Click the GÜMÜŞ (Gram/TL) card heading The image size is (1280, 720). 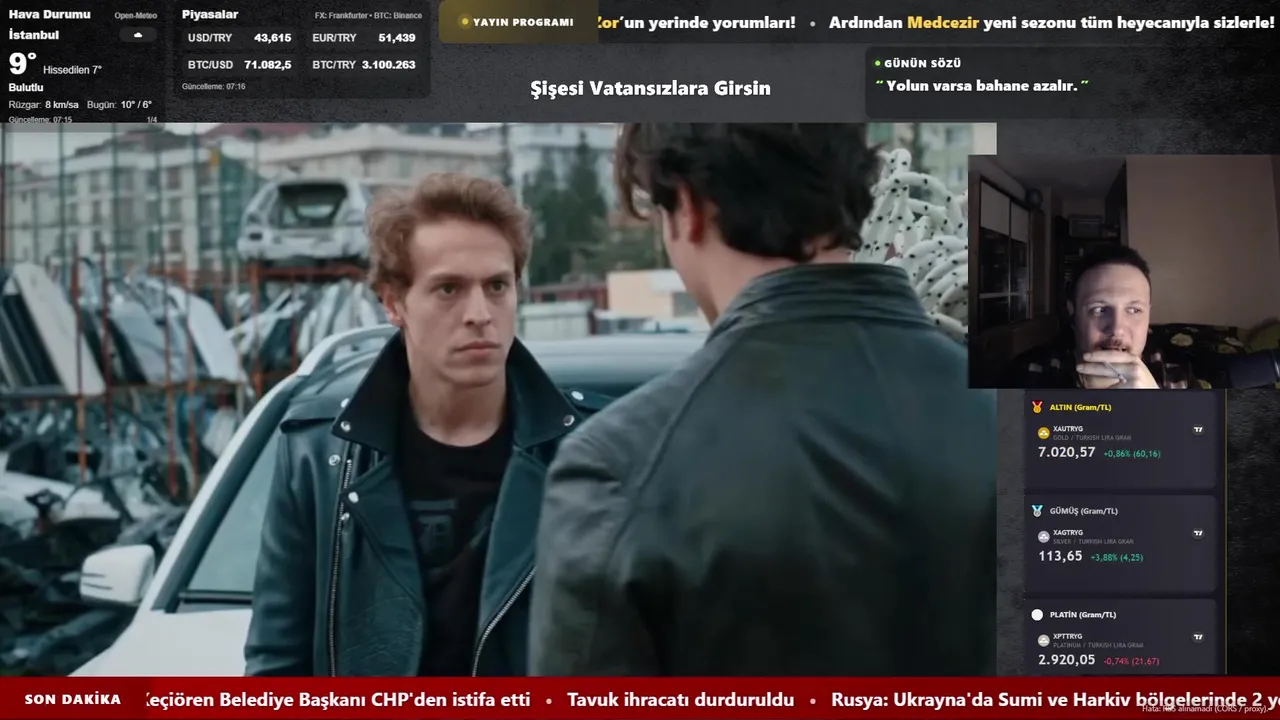coord(1083,511)
